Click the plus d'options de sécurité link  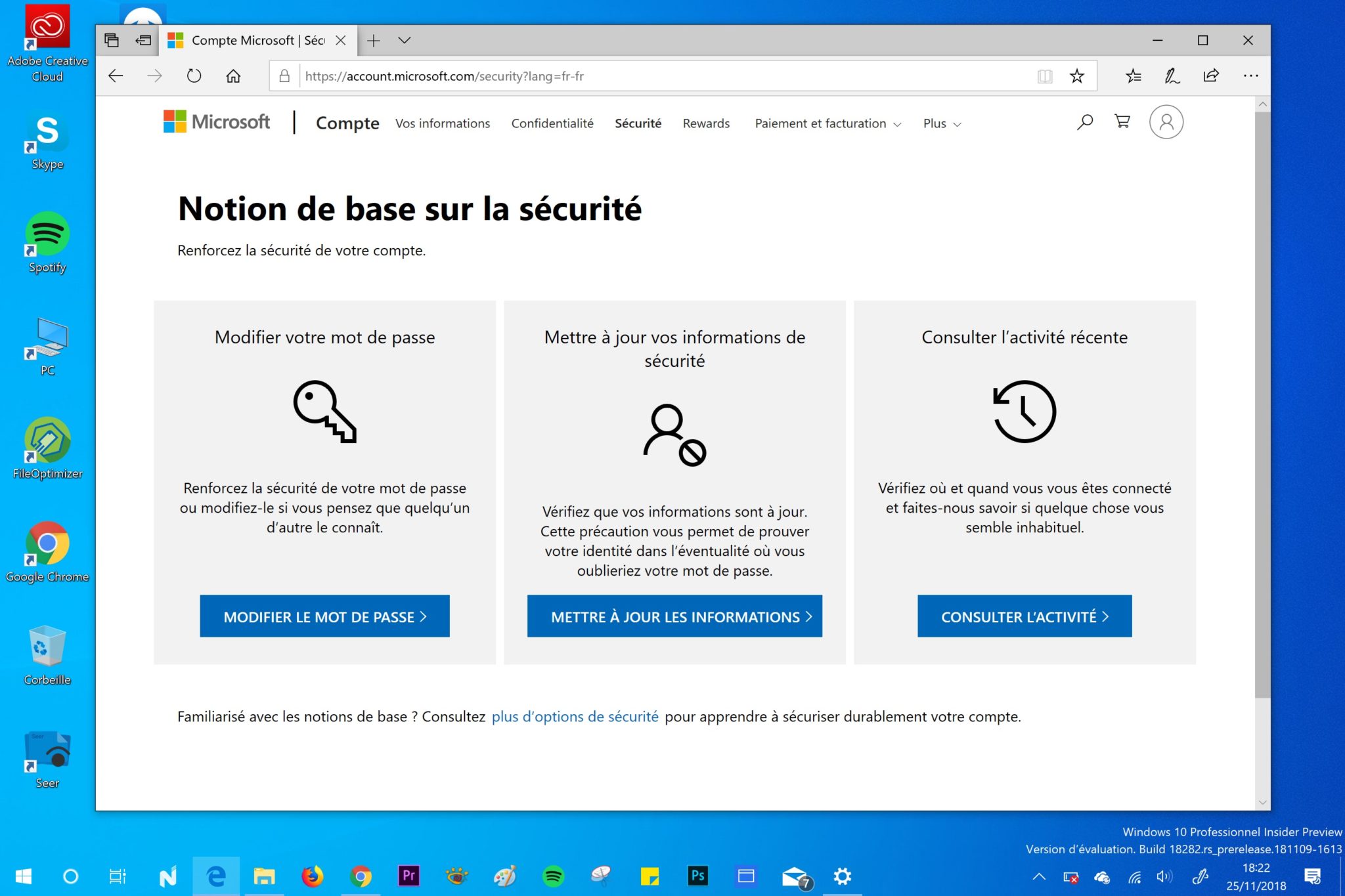[x=576, y=716]
